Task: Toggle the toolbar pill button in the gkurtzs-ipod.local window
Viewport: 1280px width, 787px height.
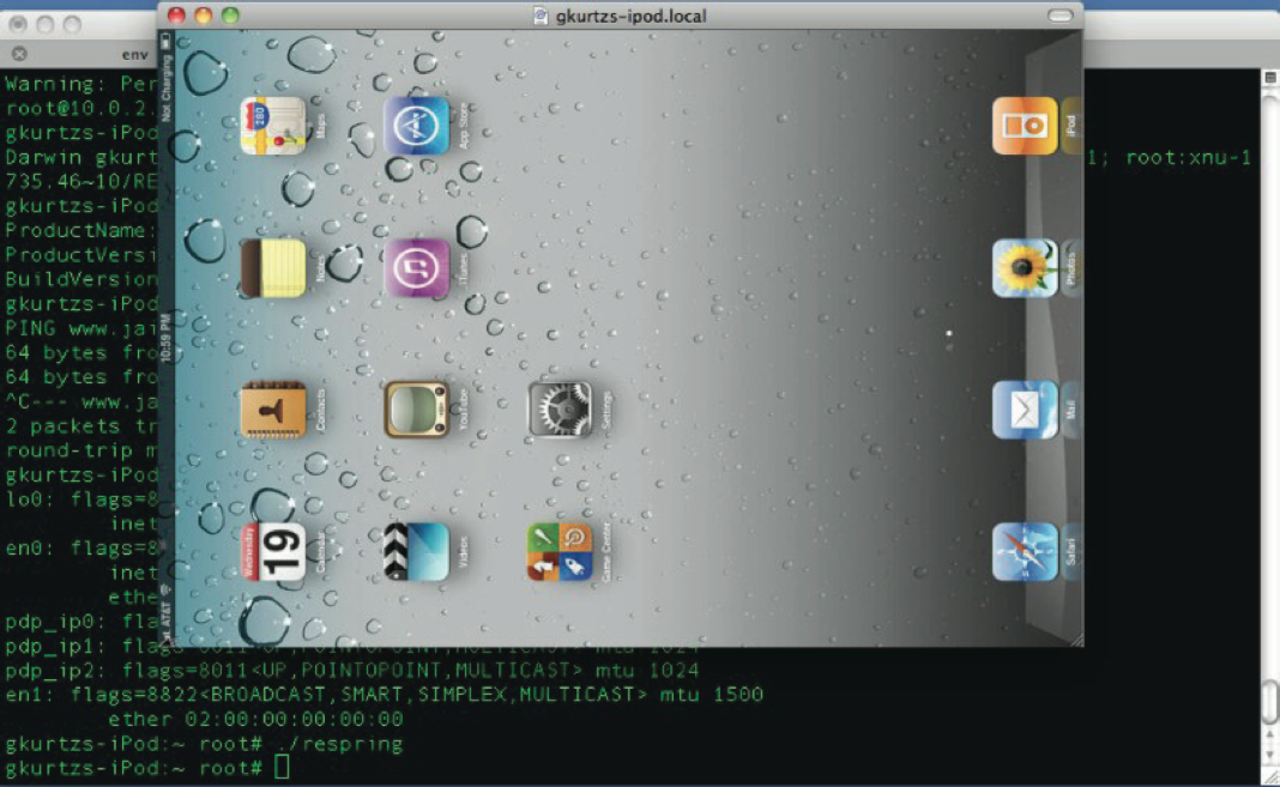Action: [1060, 15]
